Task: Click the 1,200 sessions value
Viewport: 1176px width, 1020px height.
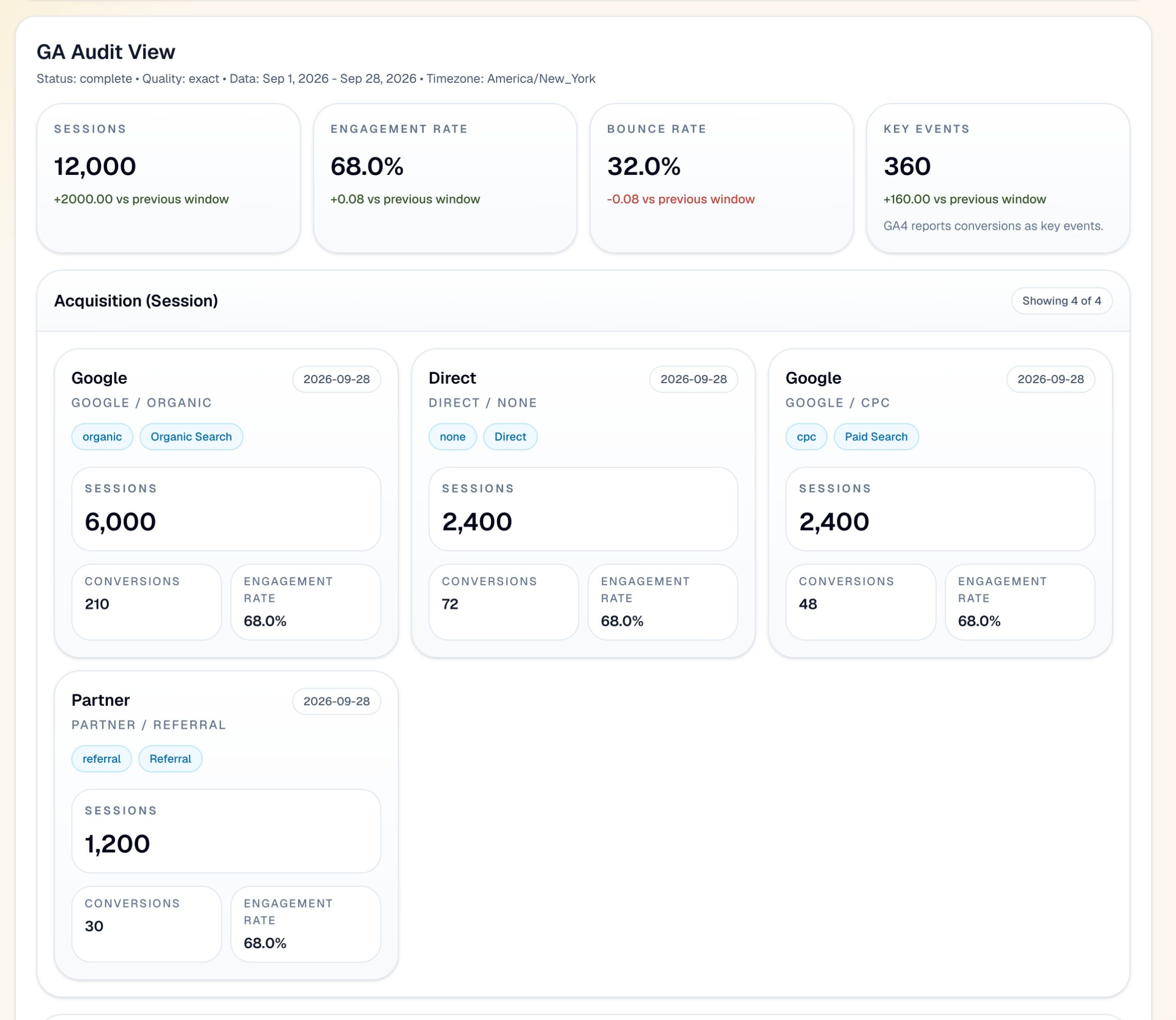Action: pyautogui.click(x=117, y=844)
